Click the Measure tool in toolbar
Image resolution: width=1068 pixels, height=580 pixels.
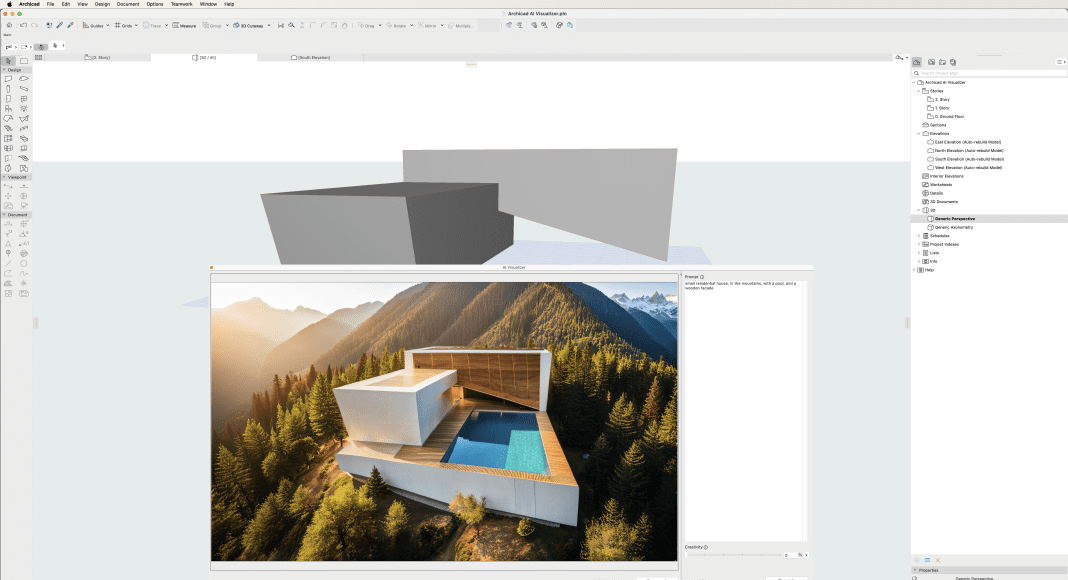(185, 24)
